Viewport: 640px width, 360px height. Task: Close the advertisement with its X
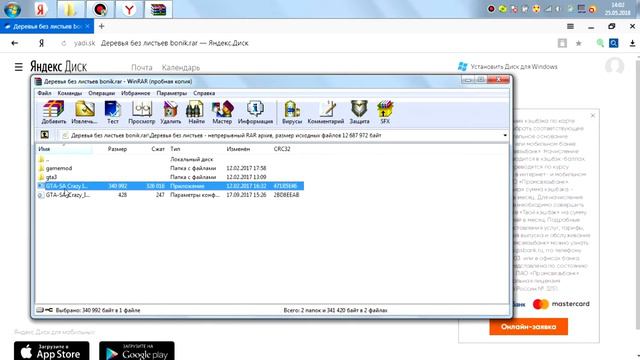tap(593, 116)
